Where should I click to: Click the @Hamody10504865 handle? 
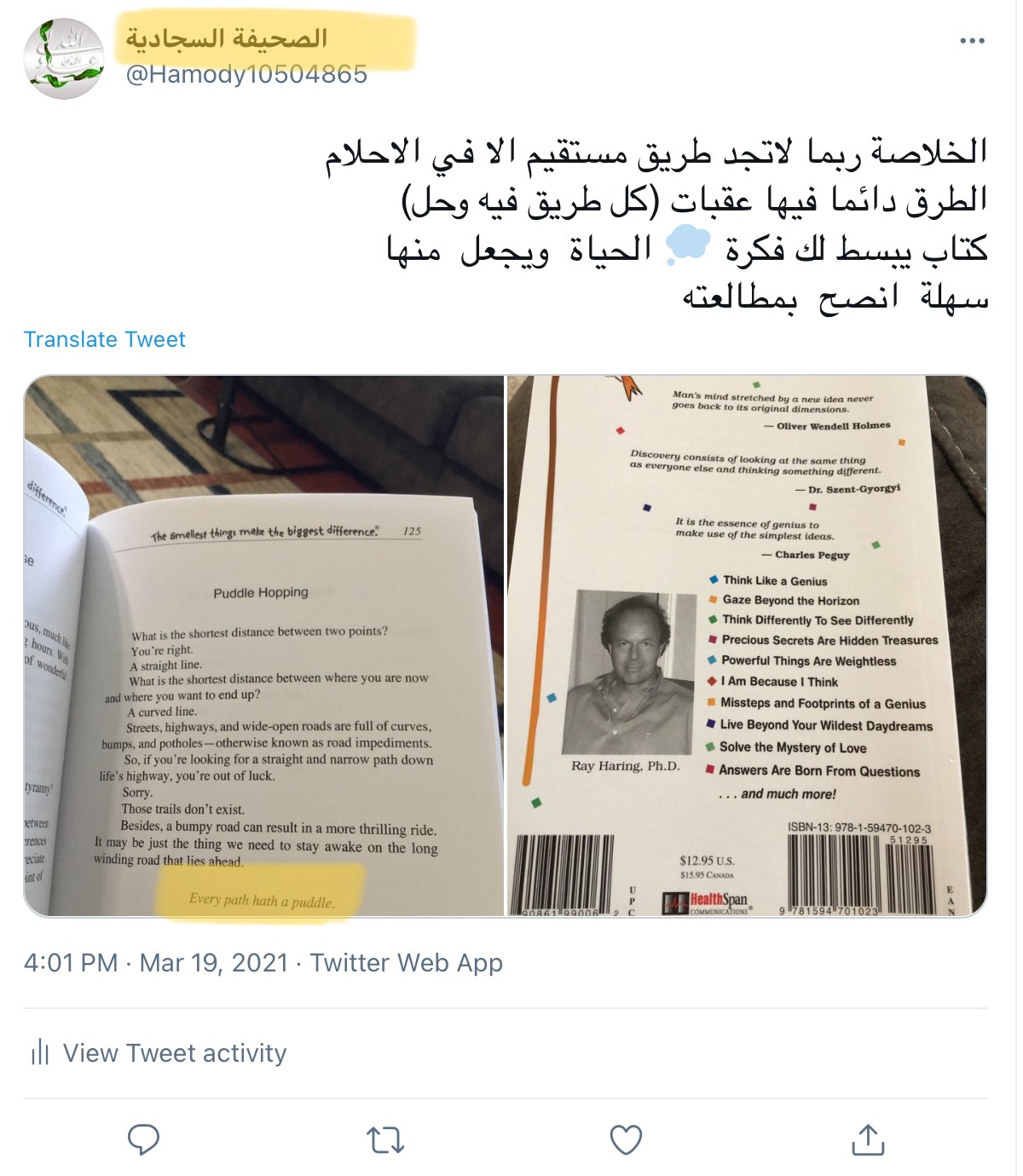click(246, 75)
